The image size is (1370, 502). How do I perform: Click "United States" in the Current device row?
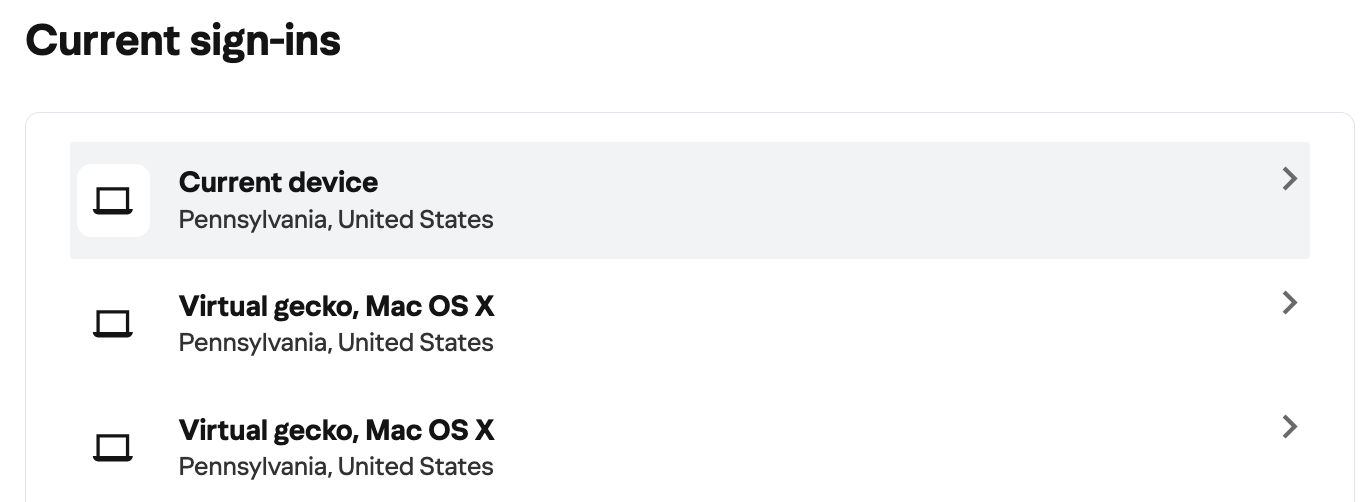(x=415, y=219)
